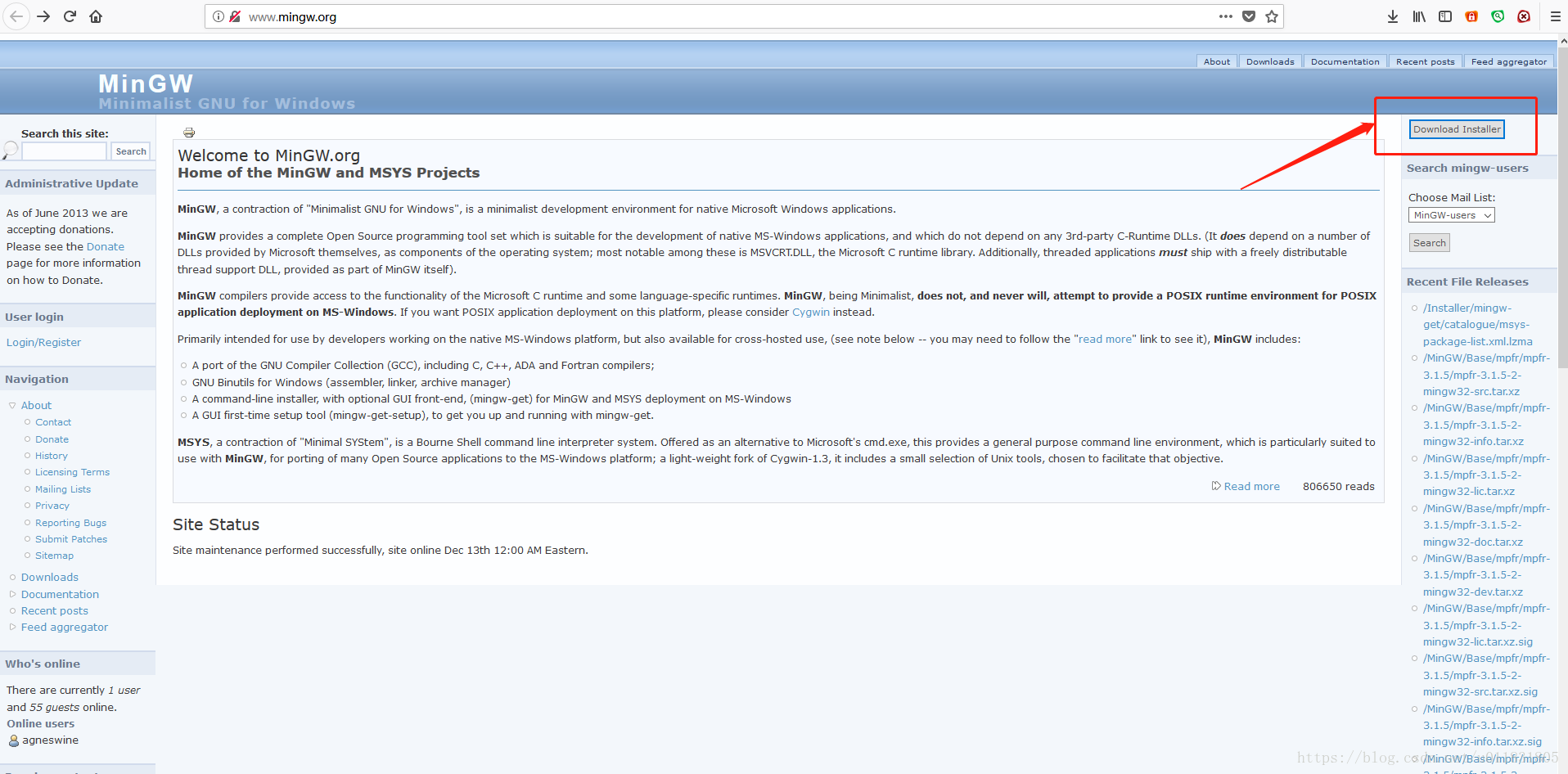The width and height of the screenshot is (1568, 774).
Task: Open the Sitemap navigation link
Action: (x=54, y=556)
